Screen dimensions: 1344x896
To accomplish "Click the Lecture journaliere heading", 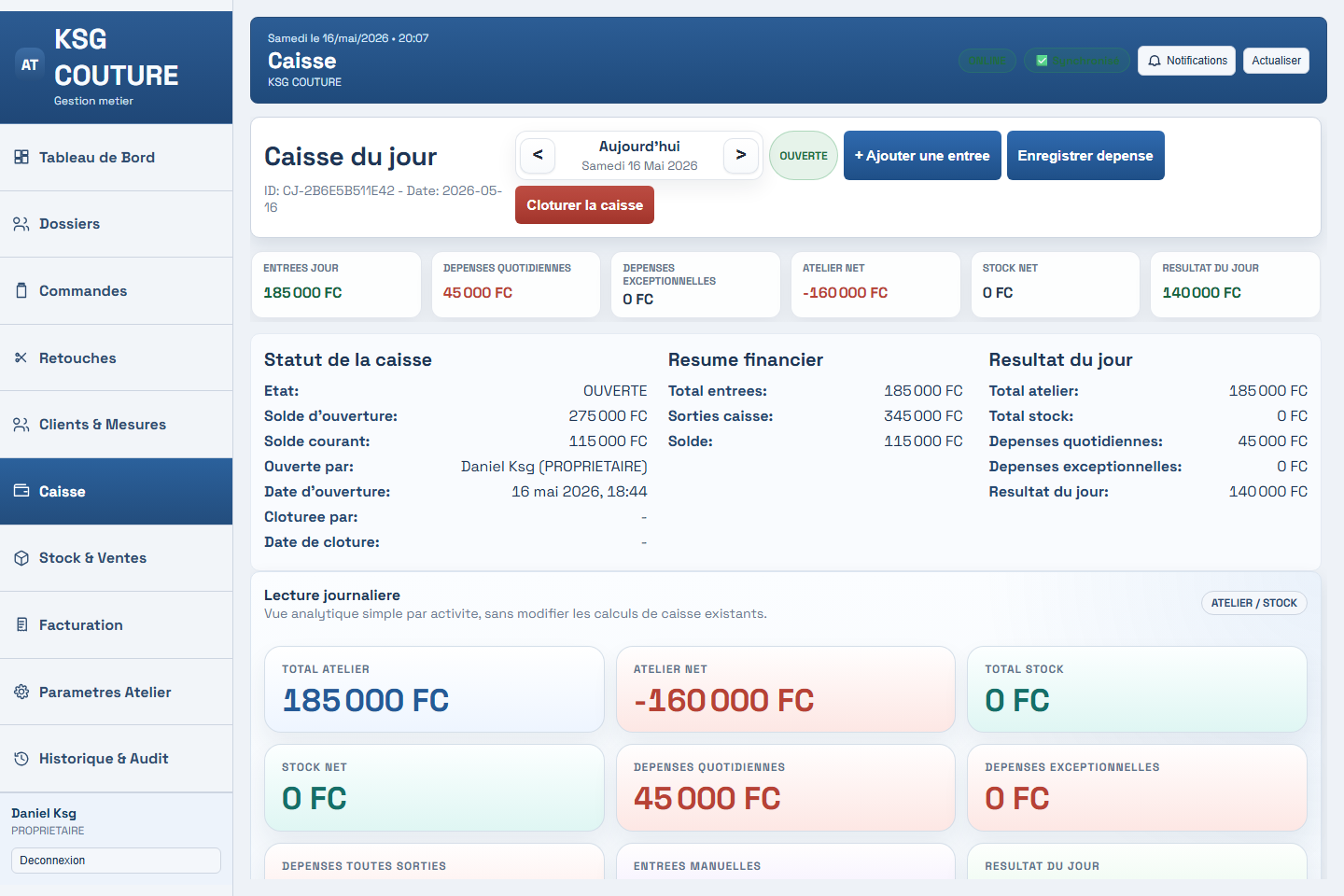I will click(x=332, y=595).
